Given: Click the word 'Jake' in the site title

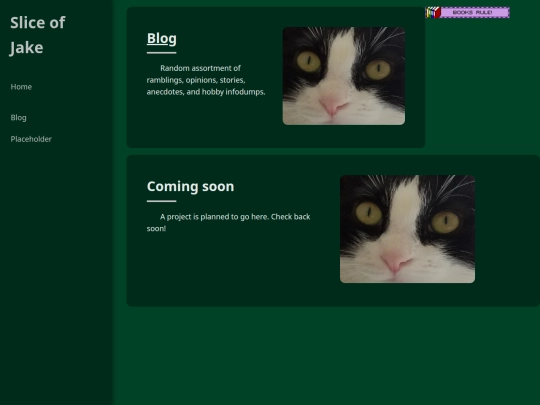Looking at the screenshot, I should click(x=27, y=48).
